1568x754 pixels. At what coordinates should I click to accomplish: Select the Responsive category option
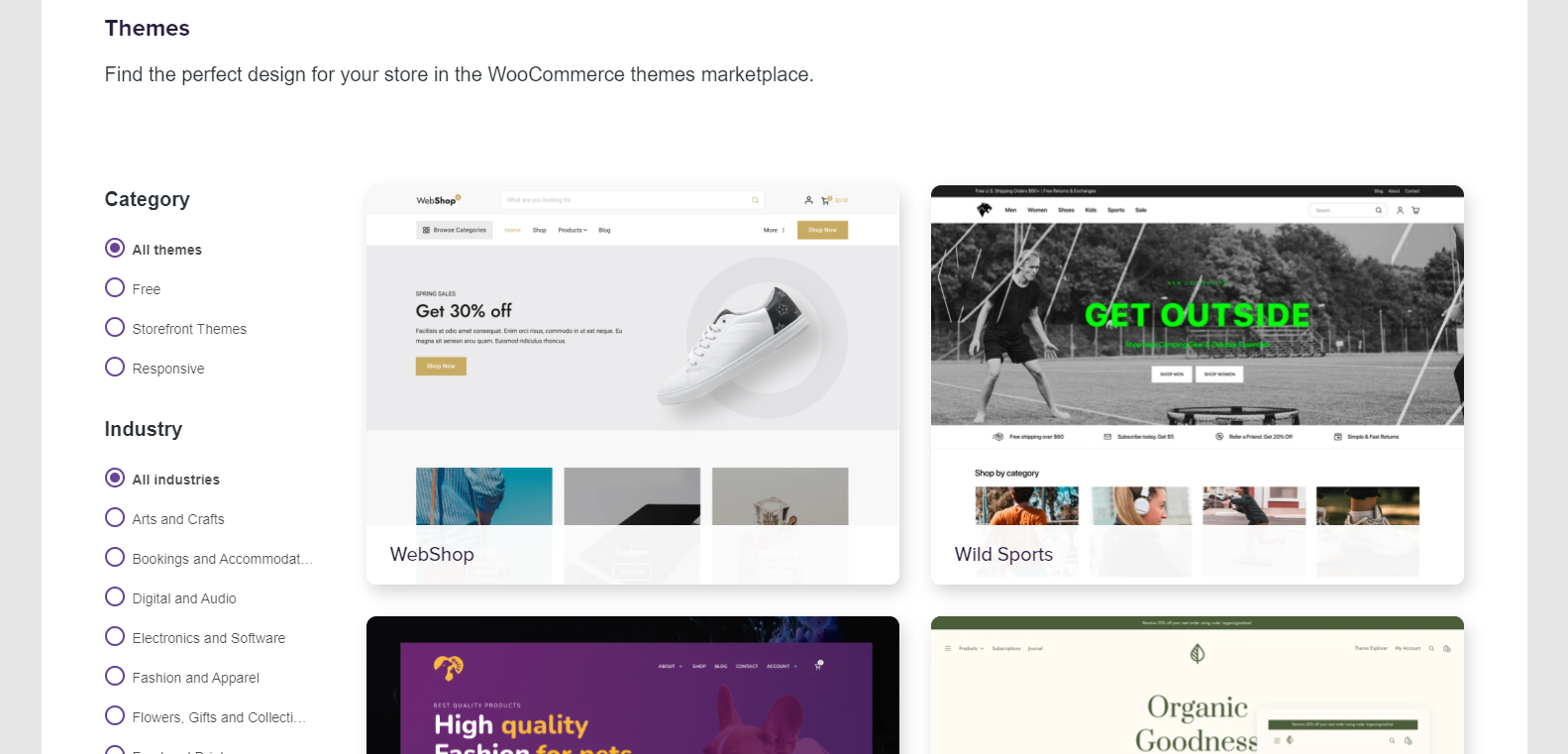point(115,367)
